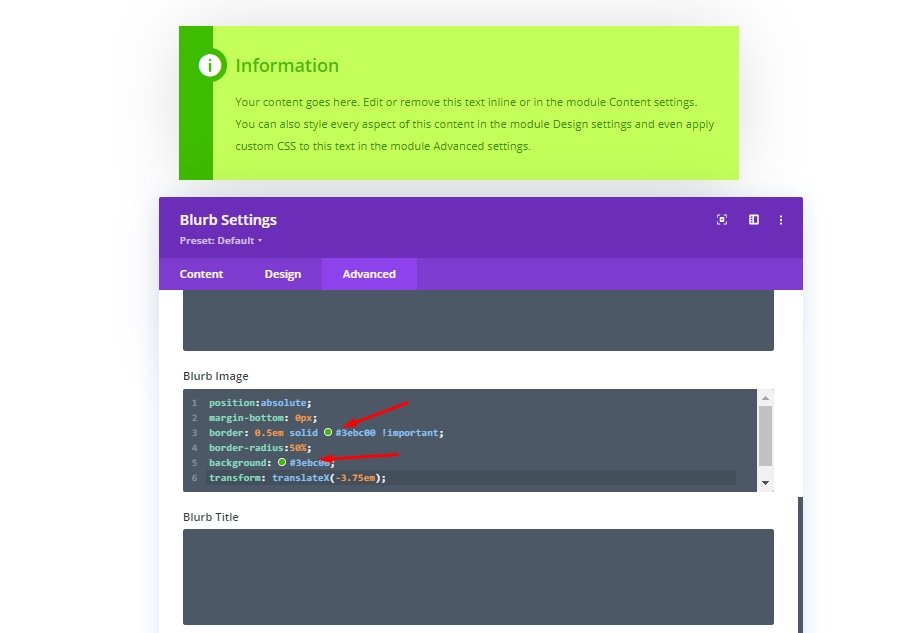The width and height of the screenshot is (911, 633).
Task: Click the white info icon beside Information
Action: click(210, 65)
